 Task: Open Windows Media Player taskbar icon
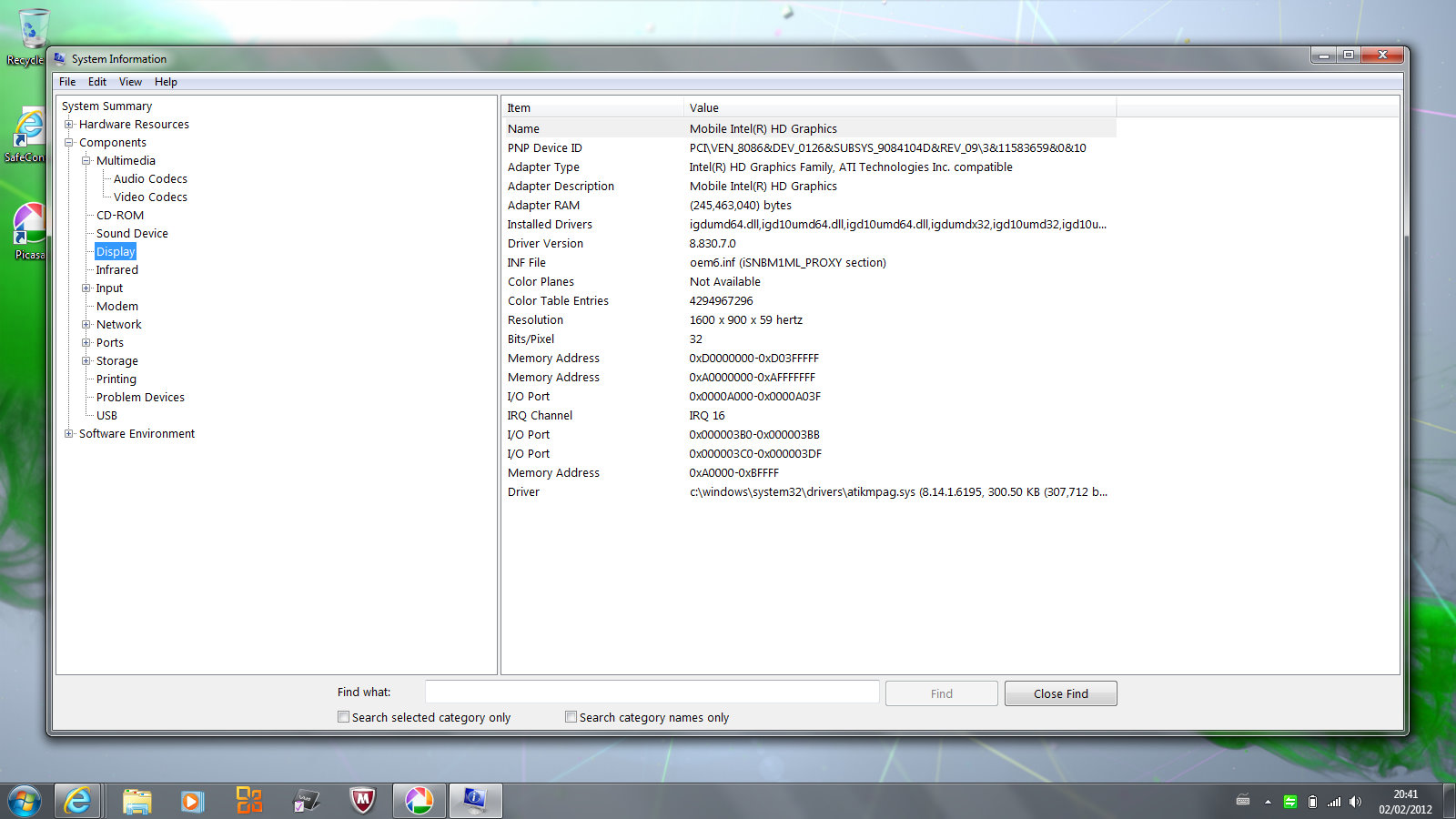pyautogui.click(x=192, y=801)
